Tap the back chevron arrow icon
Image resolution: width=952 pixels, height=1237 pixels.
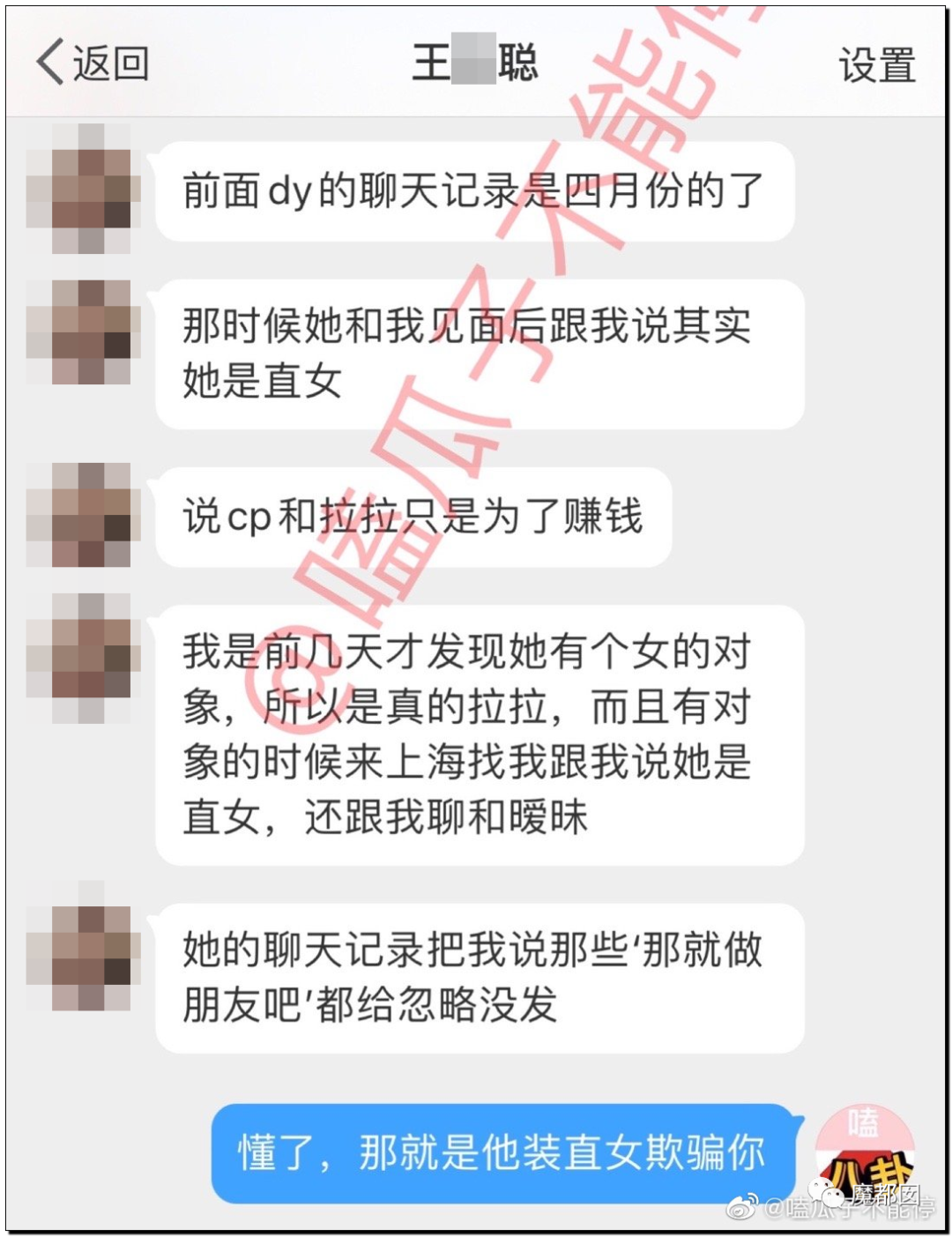pos(49,62)
